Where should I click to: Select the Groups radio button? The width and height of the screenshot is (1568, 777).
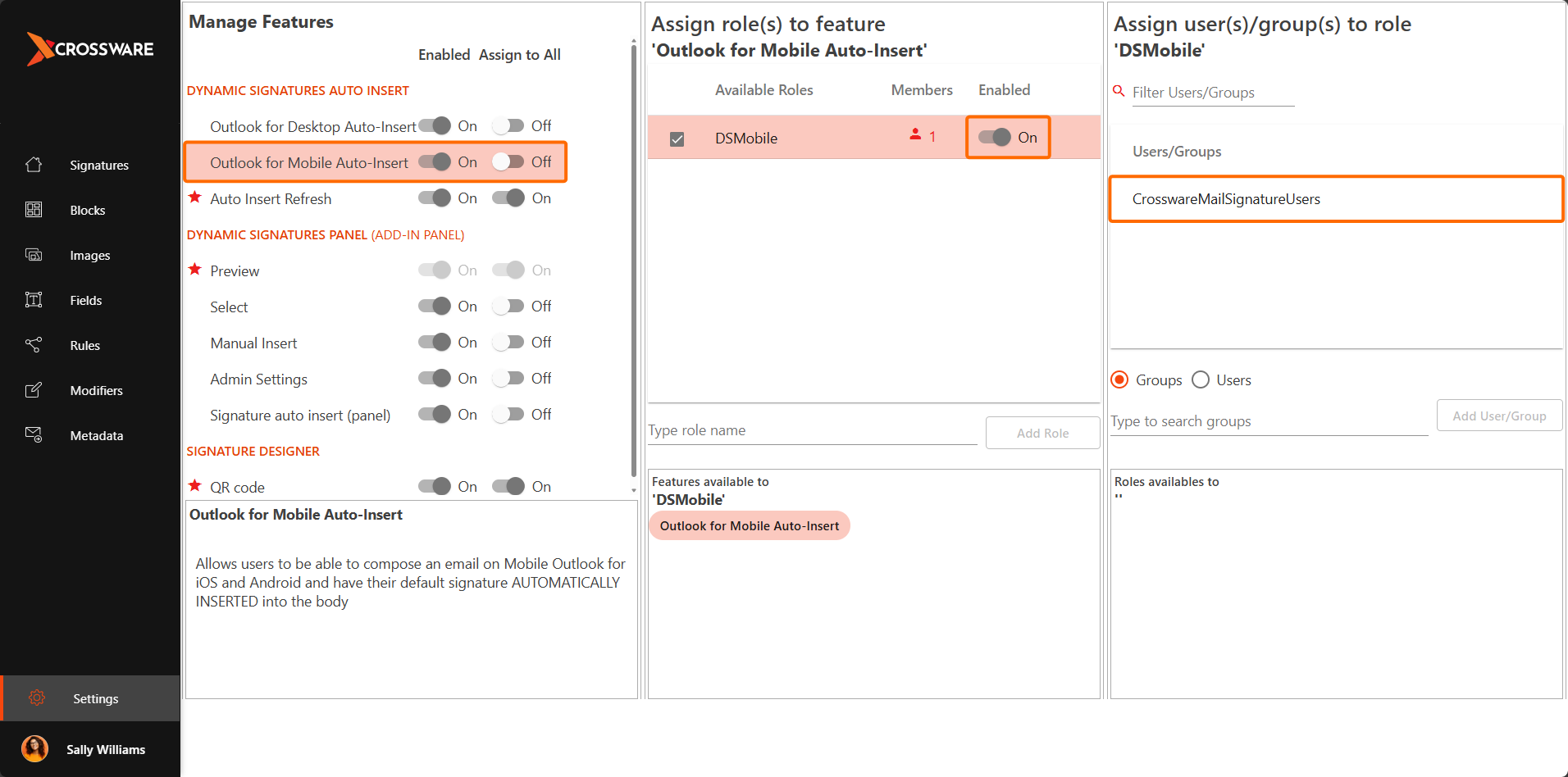[1119, 379]
